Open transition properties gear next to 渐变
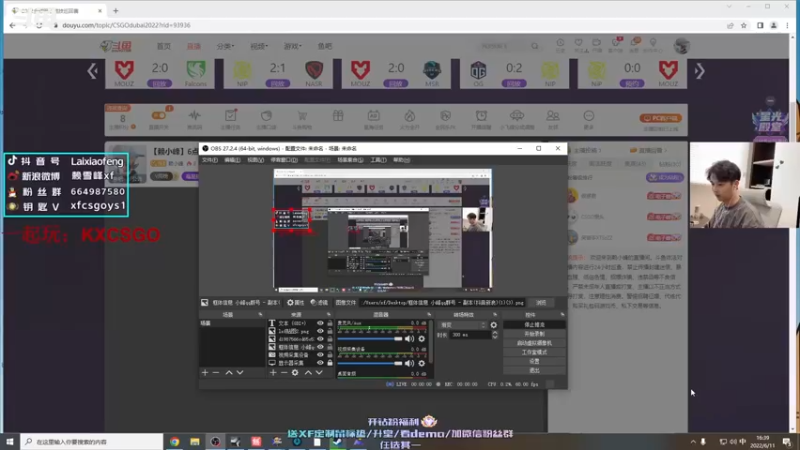Screen dimensions: 800x450 point(493,325)
